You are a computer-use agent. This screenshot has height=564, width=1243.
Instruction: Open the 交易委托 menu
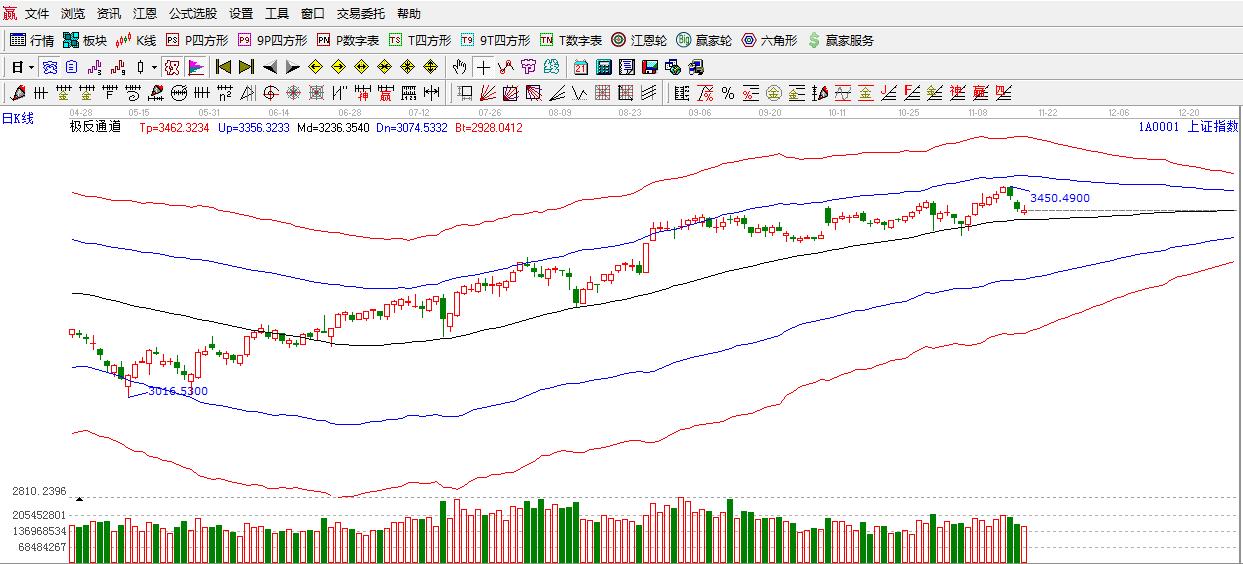360,14
